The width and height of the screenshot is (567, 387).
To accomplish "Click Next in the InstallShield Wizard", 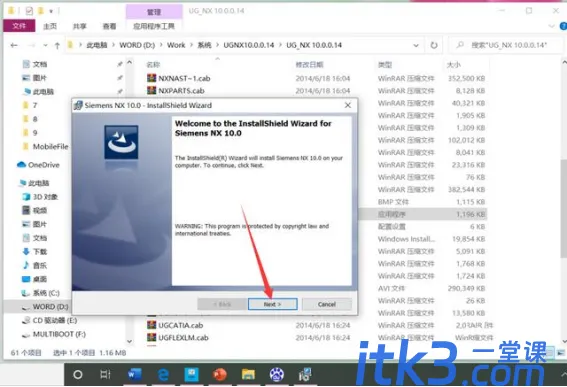I will click(273, 304).
